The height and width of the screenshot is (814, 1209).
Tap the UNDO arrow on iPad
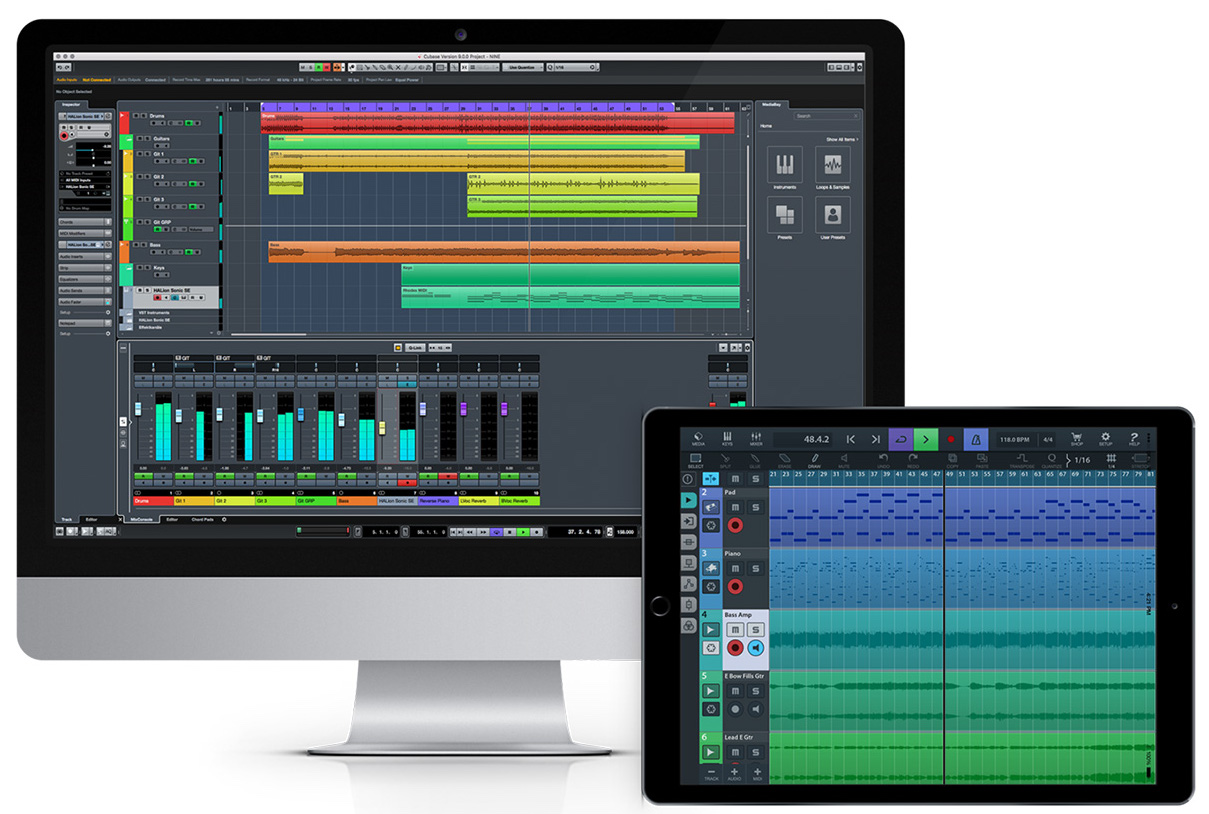click(x=883, y=461)
